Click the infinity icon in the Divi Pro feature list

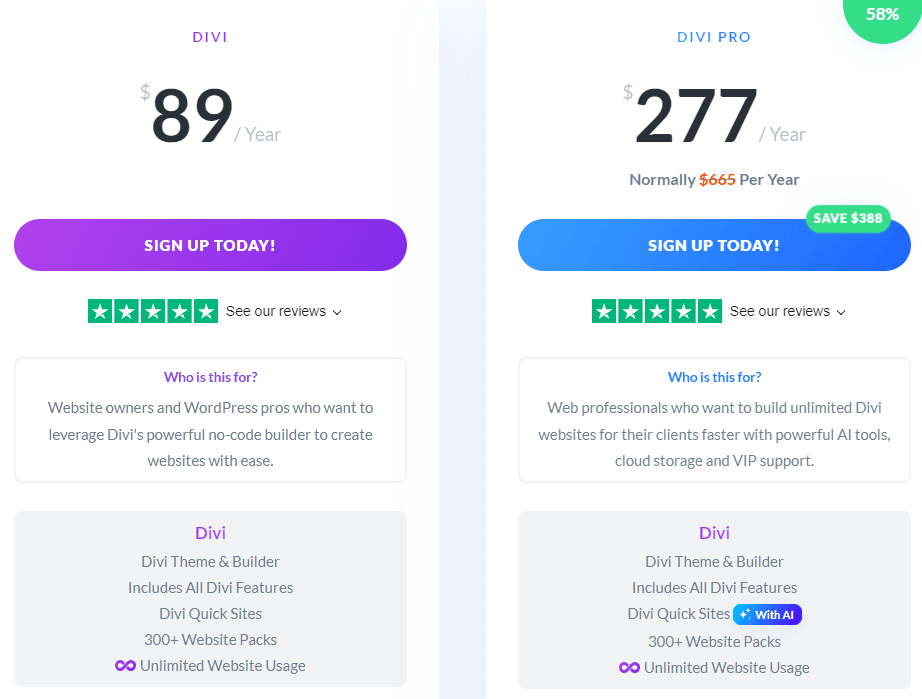click(x=629, y=668)
